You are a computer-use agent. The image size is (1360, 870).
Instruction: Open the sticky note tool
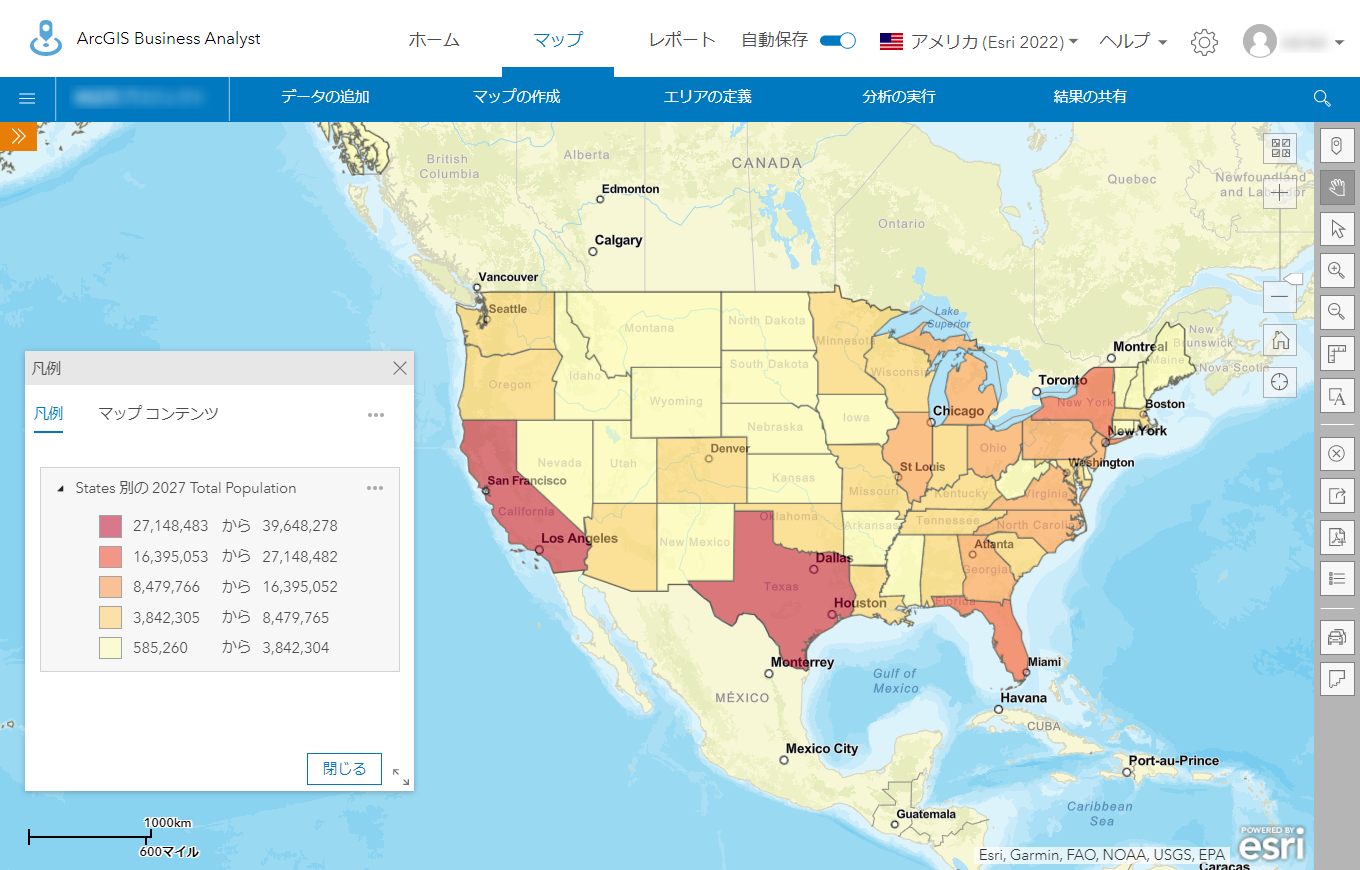tap(1337, 678)
